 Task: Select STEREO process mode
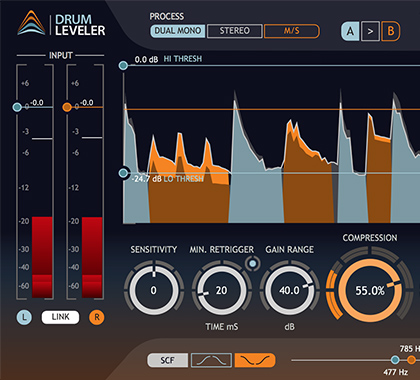point(235,31)
